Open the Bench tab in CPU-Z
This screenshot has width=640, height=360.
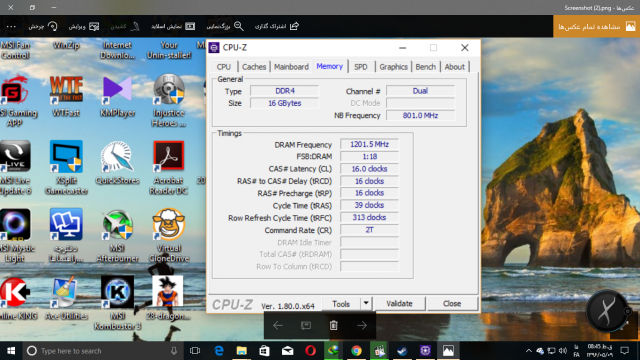point(425,67)
